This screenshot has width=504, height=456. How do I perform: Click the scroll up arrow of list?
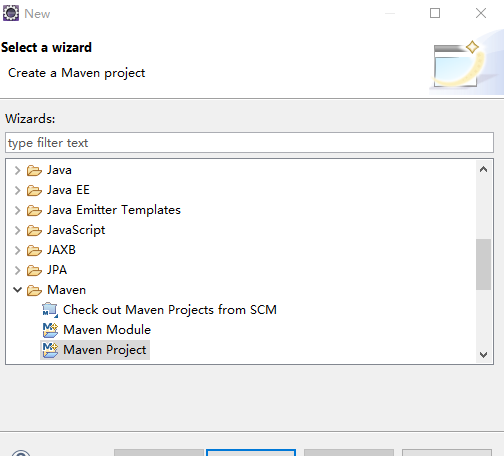pos(483,170)
